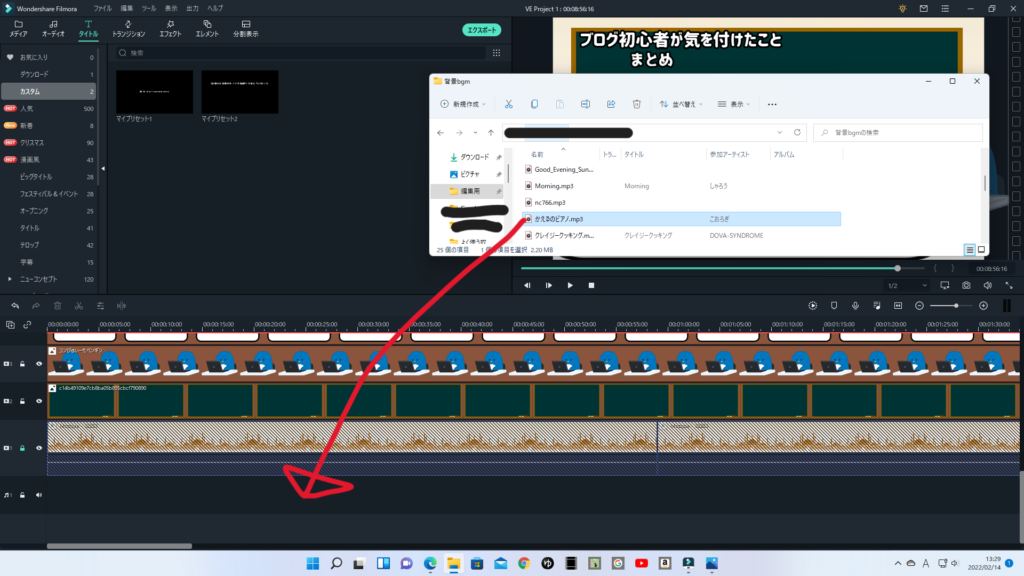This screenshot has height=576, width=1024.
Task: Click the title search field
Action: pos(300,53)
